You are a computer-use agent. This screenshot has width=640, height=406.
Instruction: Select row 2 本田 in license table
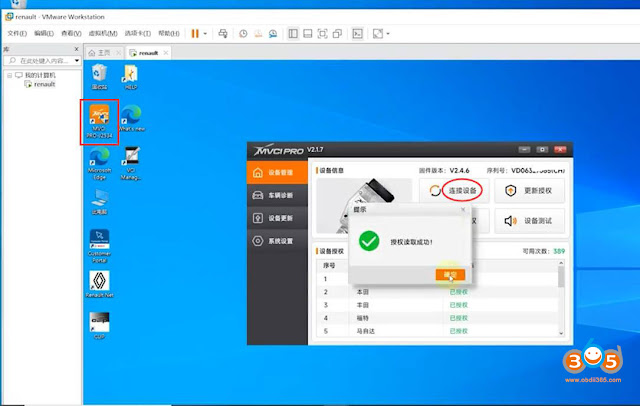point(437,292)
